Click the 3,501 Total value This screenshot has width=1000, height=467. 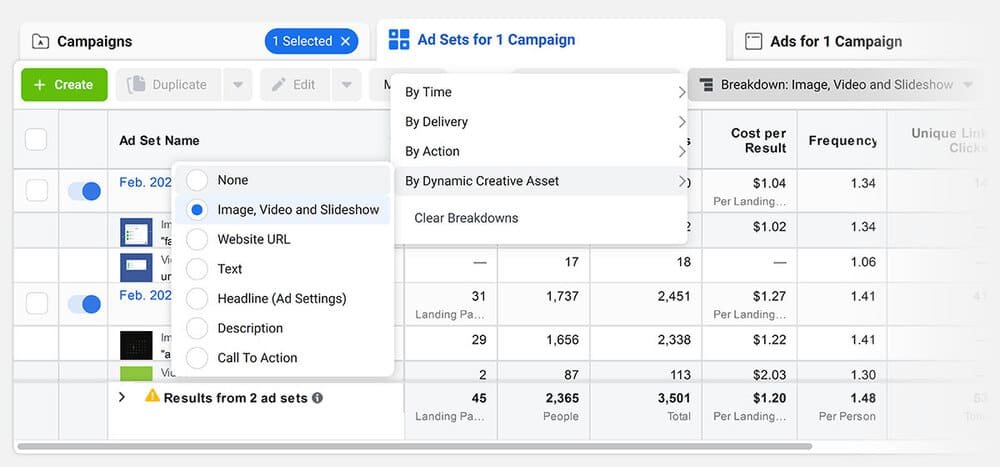[x=674, y=398]
